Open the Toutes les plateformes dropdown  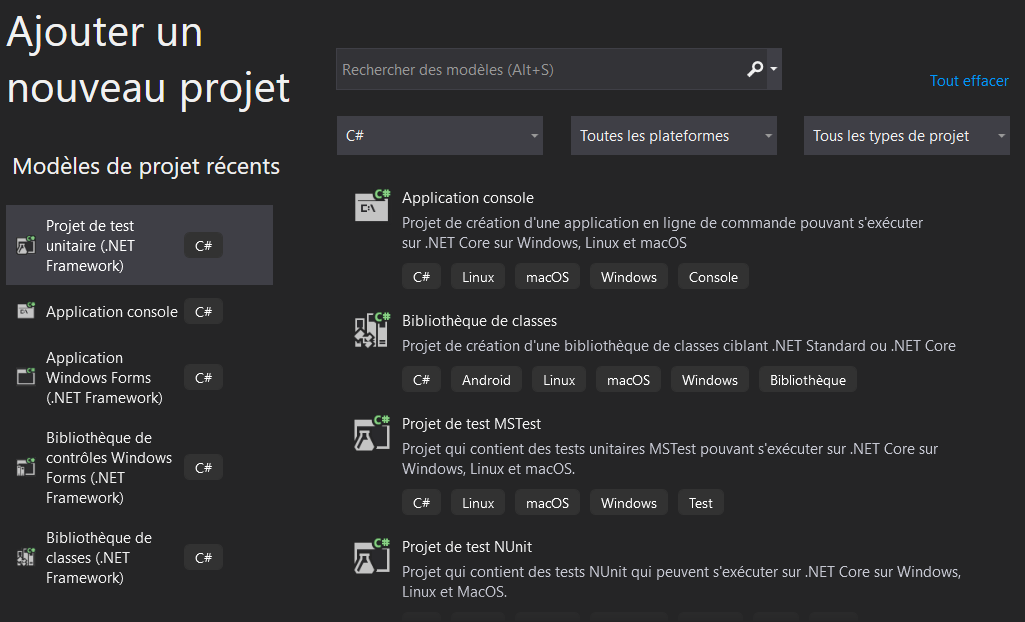pyautogui.click(x=674, y=136)
